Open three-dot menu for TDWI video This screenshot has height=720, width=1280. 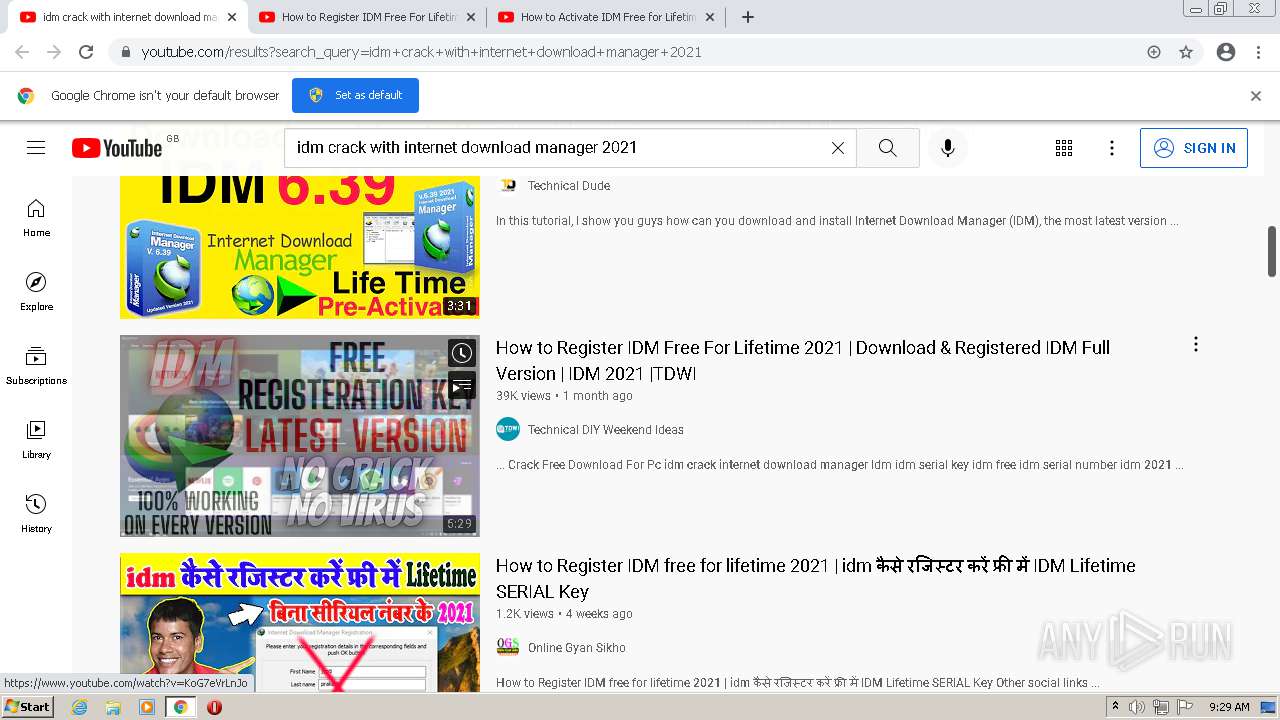(1195, 345)
